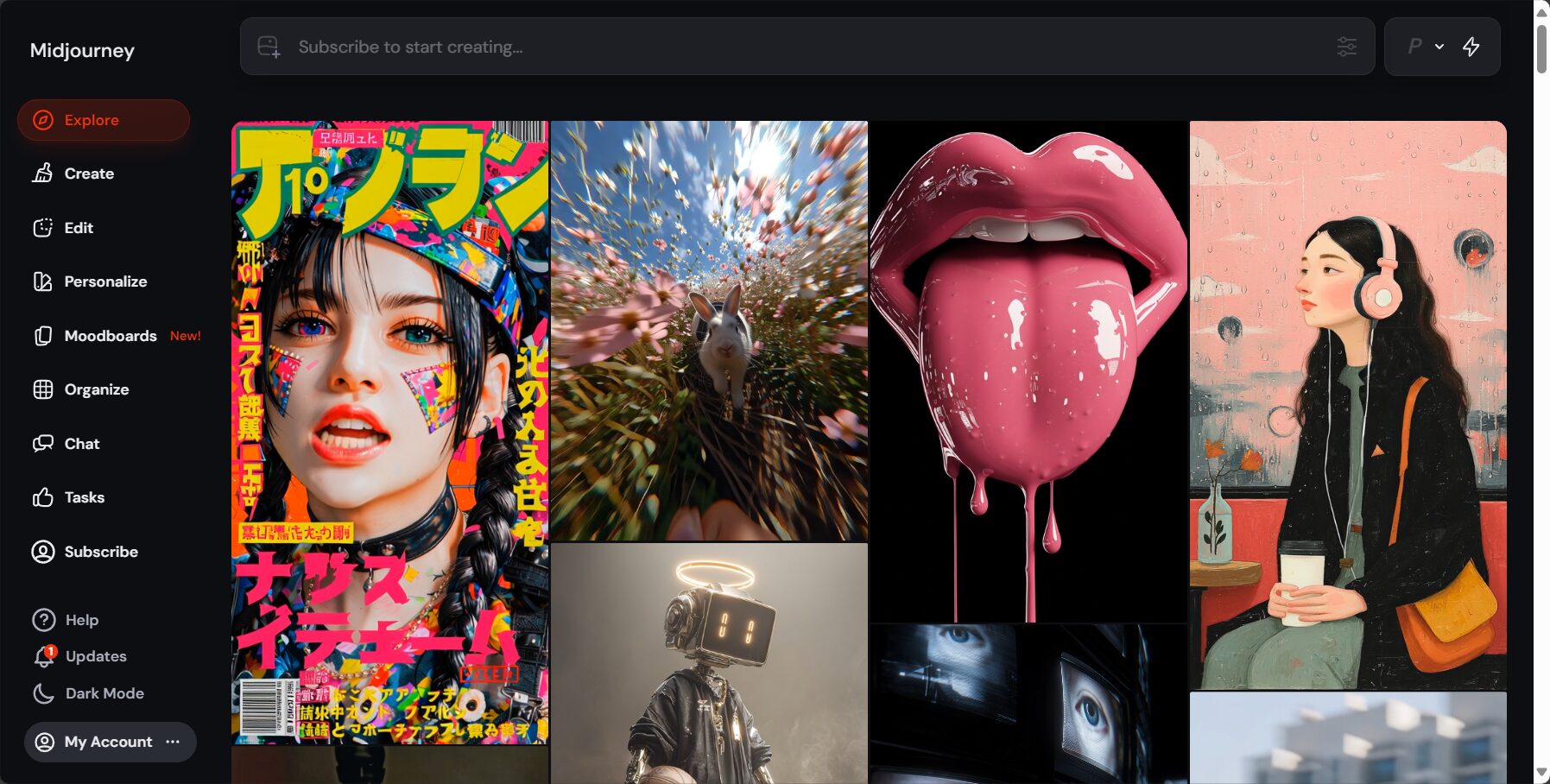The height and width of the screenshot is (784, 1550).
Task: Click the add image icon in prompt bar
Action: [x=269, y=47]
